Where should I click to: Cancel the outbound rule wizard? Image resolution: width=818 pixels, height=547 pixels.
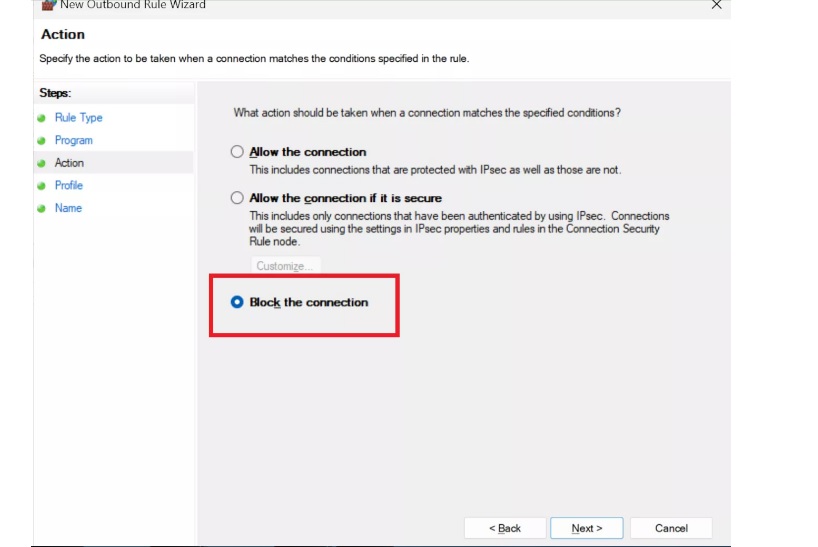(x=671, y=528)
